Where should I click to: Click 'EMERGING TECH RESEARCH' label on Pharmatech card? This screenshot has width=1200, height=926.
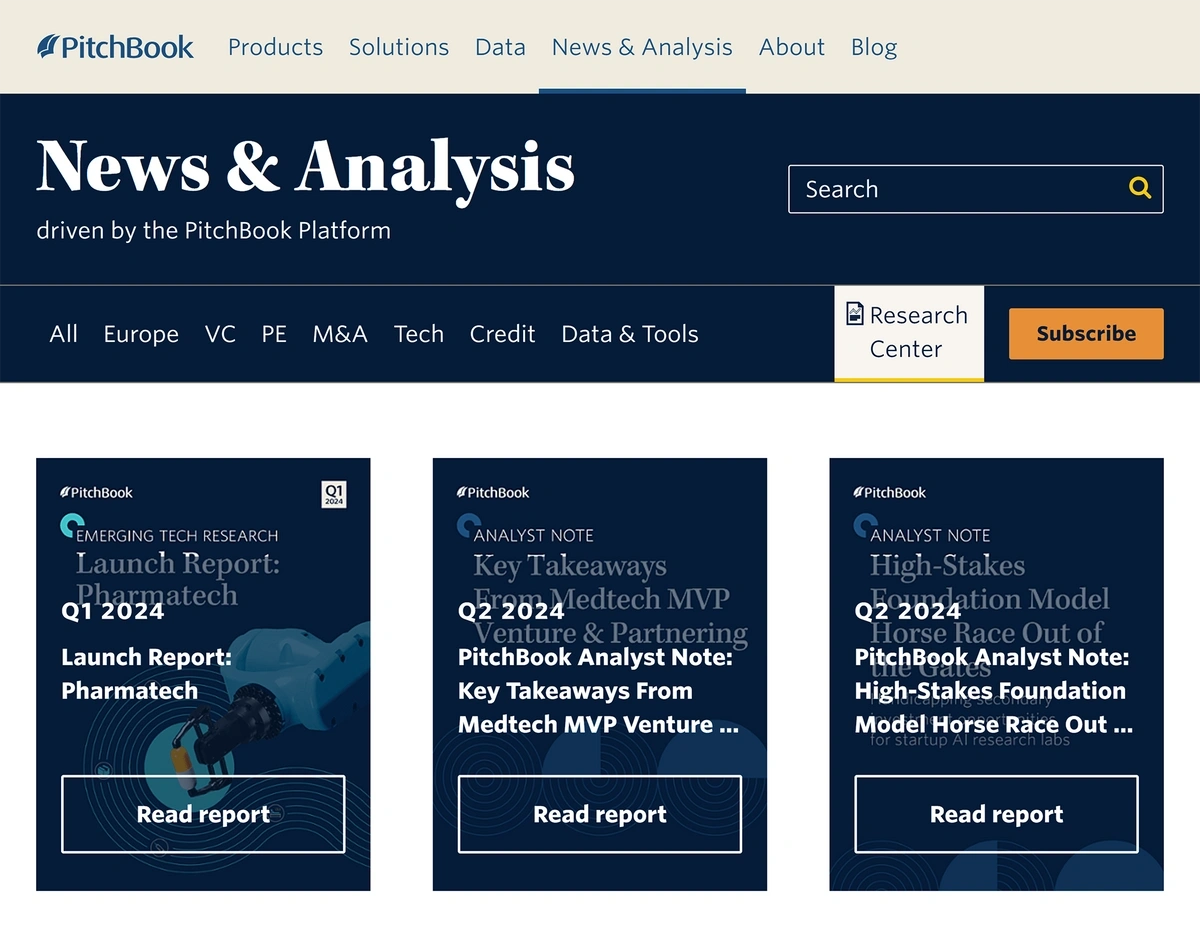click(177, 536)
